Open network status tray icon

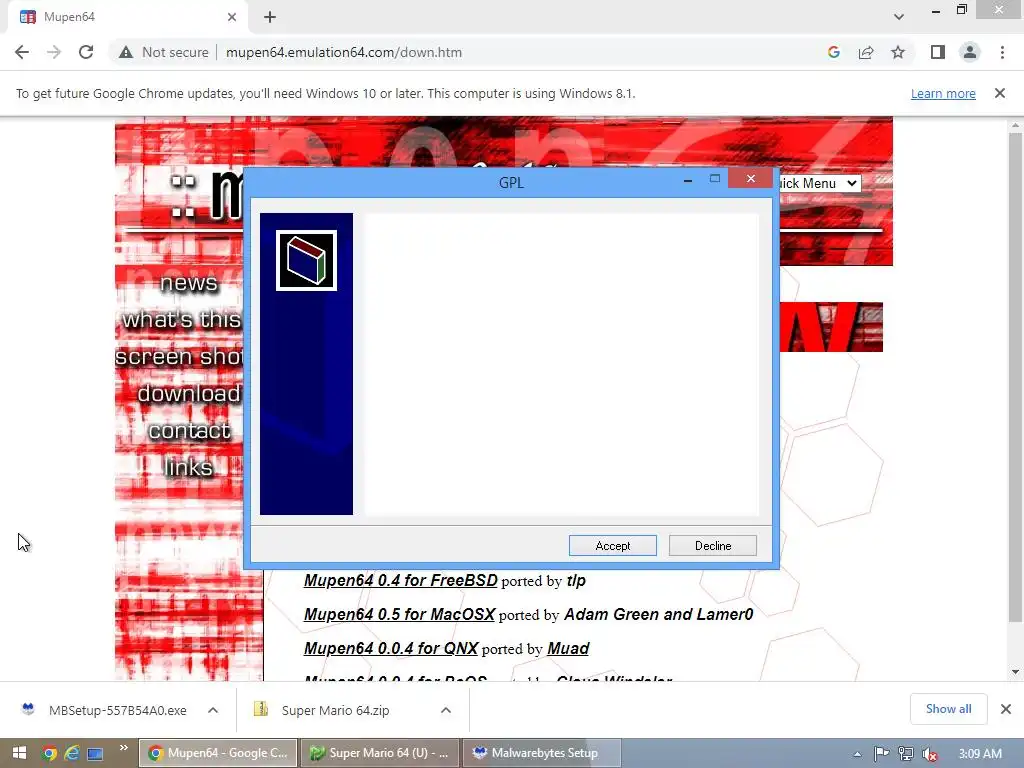906,754
